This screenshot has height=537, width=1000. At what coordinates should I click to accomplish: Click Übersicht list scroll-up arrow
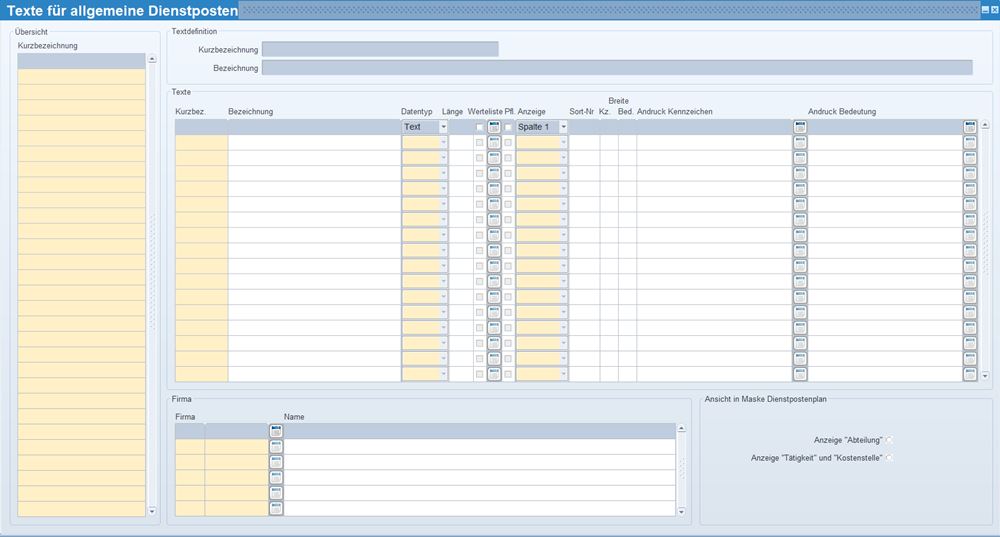[x=152, y=59]
